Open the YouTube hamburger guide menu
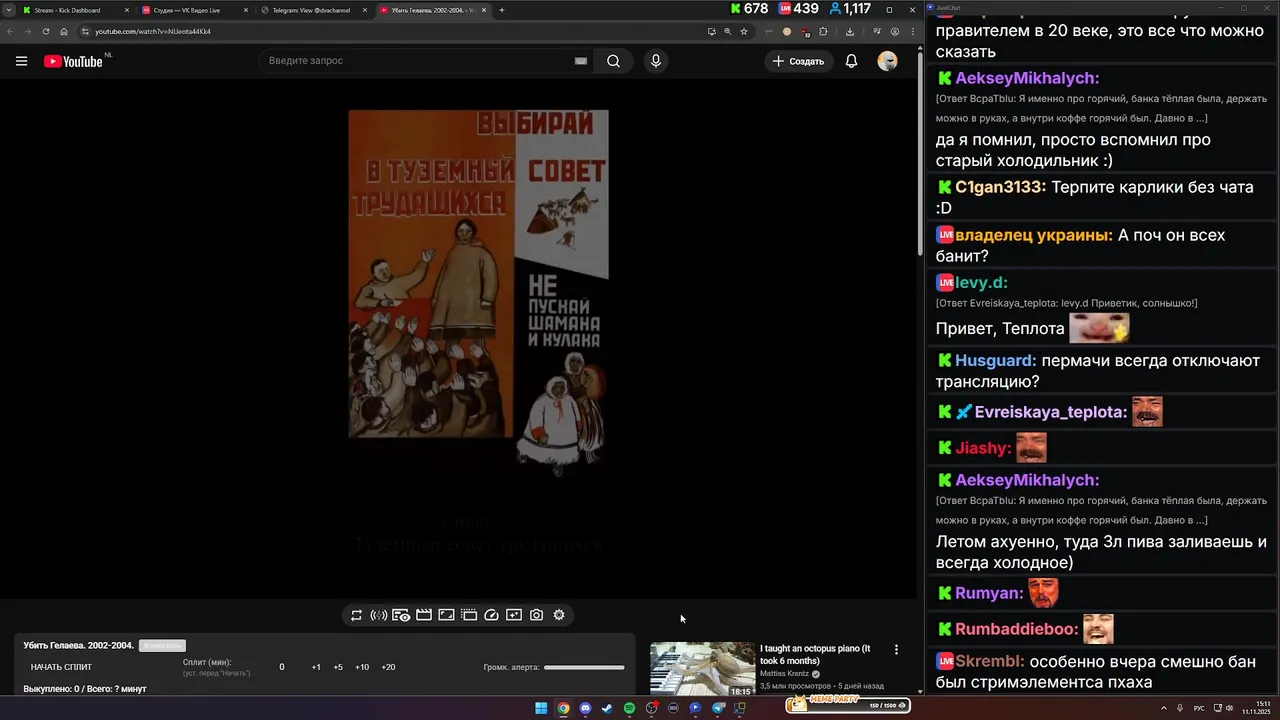The image size is (1280, 720). [x=21, y=61]
